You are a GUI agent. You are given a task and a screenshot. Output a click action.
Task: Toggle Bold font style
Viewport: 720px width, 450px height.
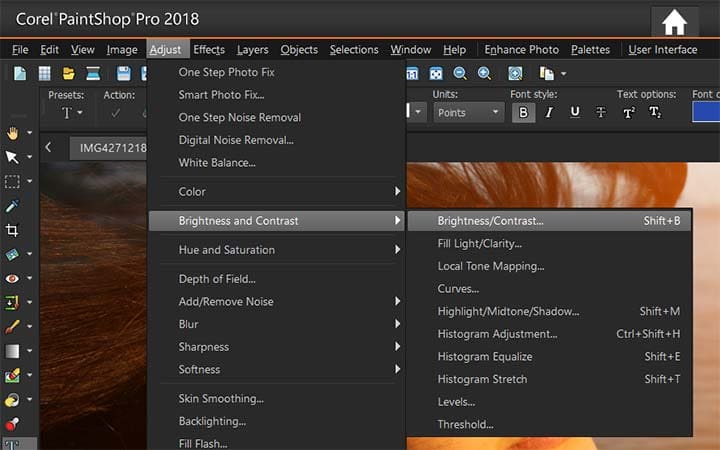pos(523,112)
